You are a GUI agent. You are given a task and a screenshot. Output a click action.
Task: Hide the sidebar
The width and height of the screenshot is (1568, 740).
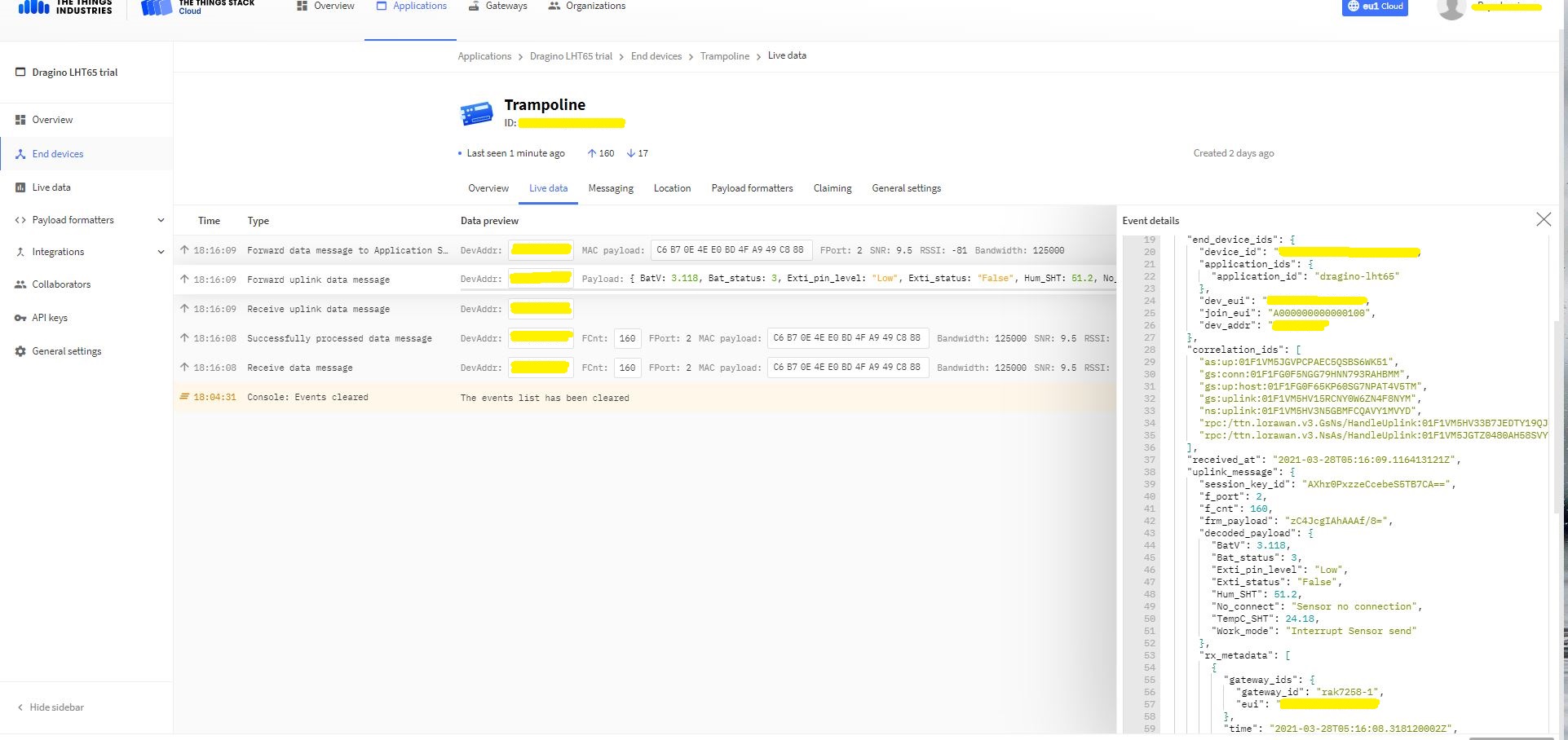[x=51, y=707]
